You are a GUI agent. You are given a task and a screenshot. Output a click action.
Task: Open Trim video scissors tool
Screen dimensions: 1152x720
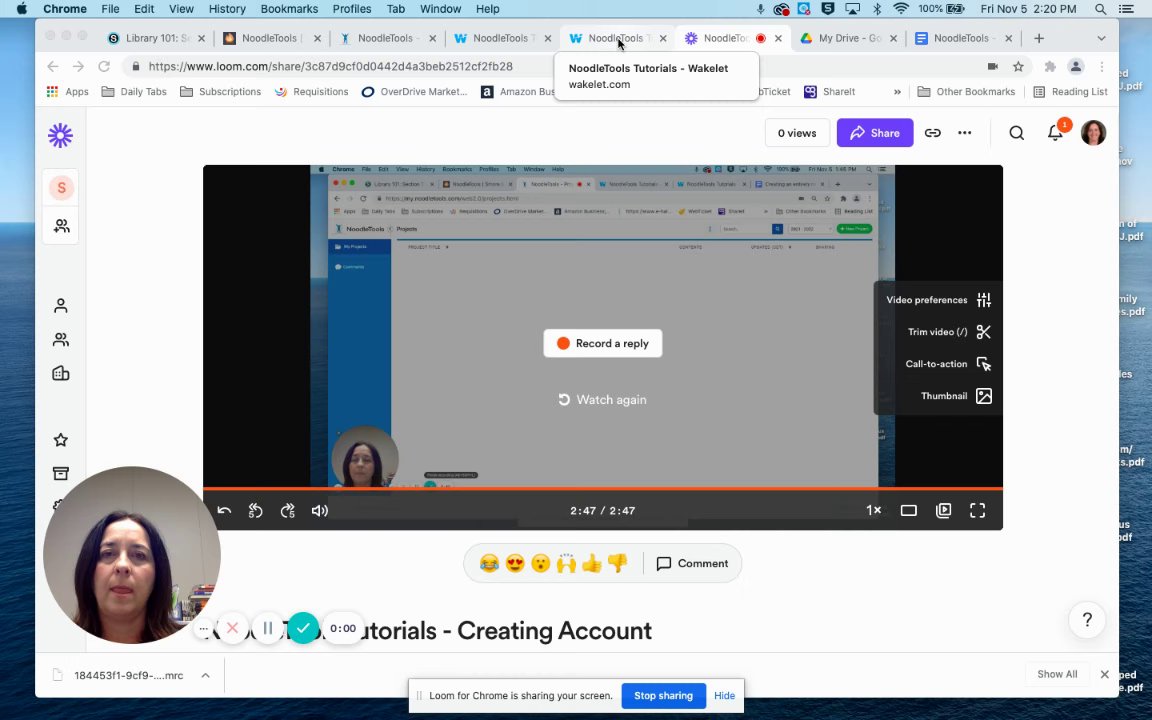click(x=949, y=332)
